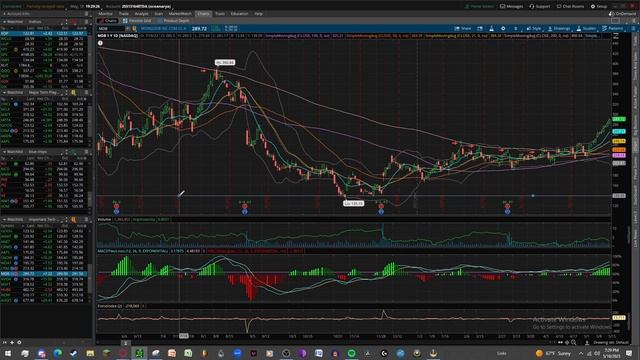Click the chart zoom magnifier icon at bottom right
Screen dimensions: 640x360
[x=573, y=342]
